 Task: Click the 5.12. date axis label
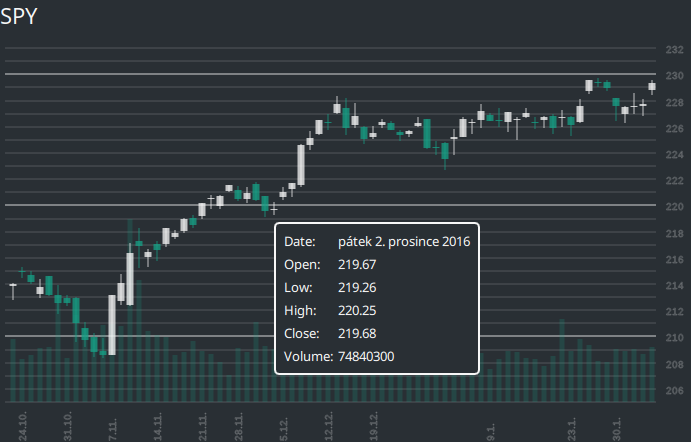coord(284,430)
